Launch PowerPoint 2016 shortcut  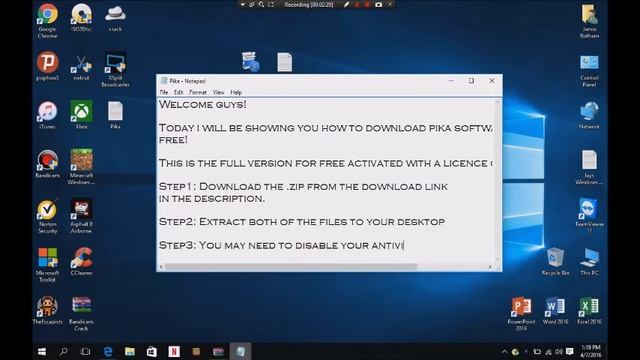pyautogui.click(x=521, y=313)
